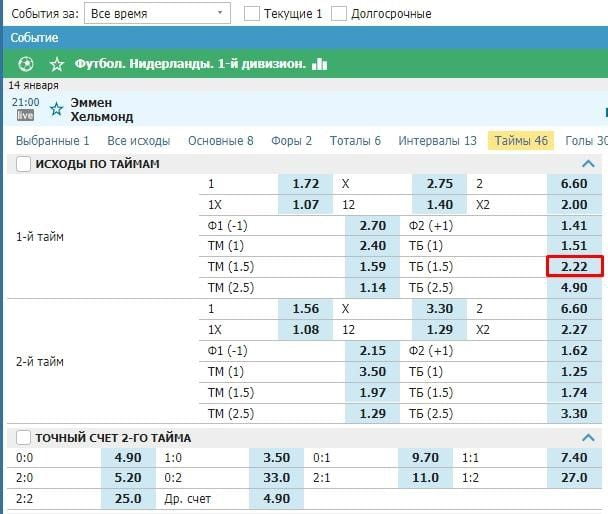The height and width of the screenshot is (514, 608).
Task: Select 1st half ТМ (1) odds 2.40
Action: [372, 246]
